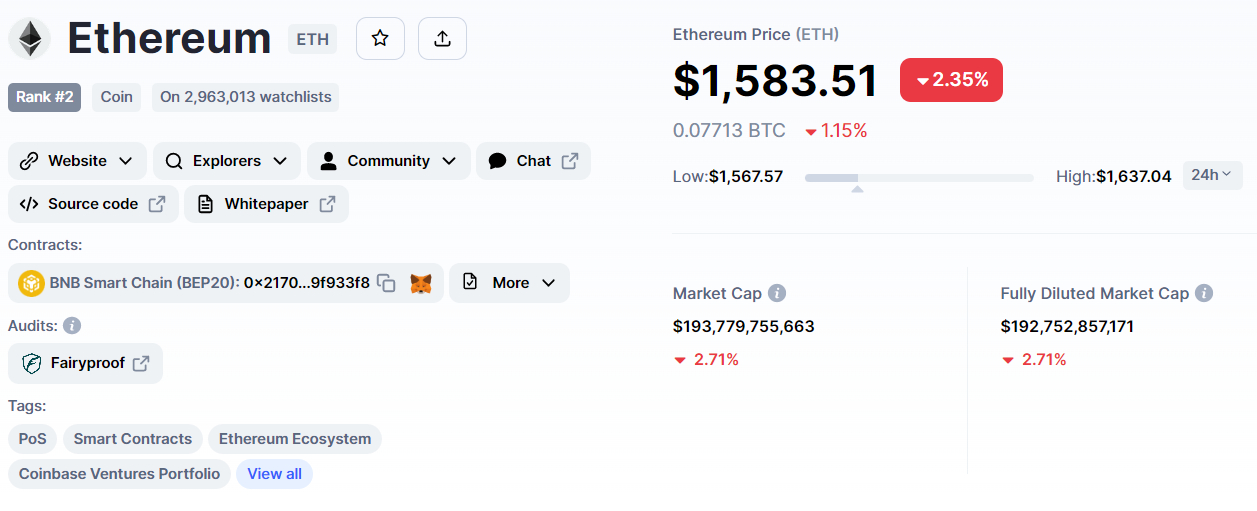Click the Ethereum diamond logo
1257x511 pixels.
[x=30, y=39]
